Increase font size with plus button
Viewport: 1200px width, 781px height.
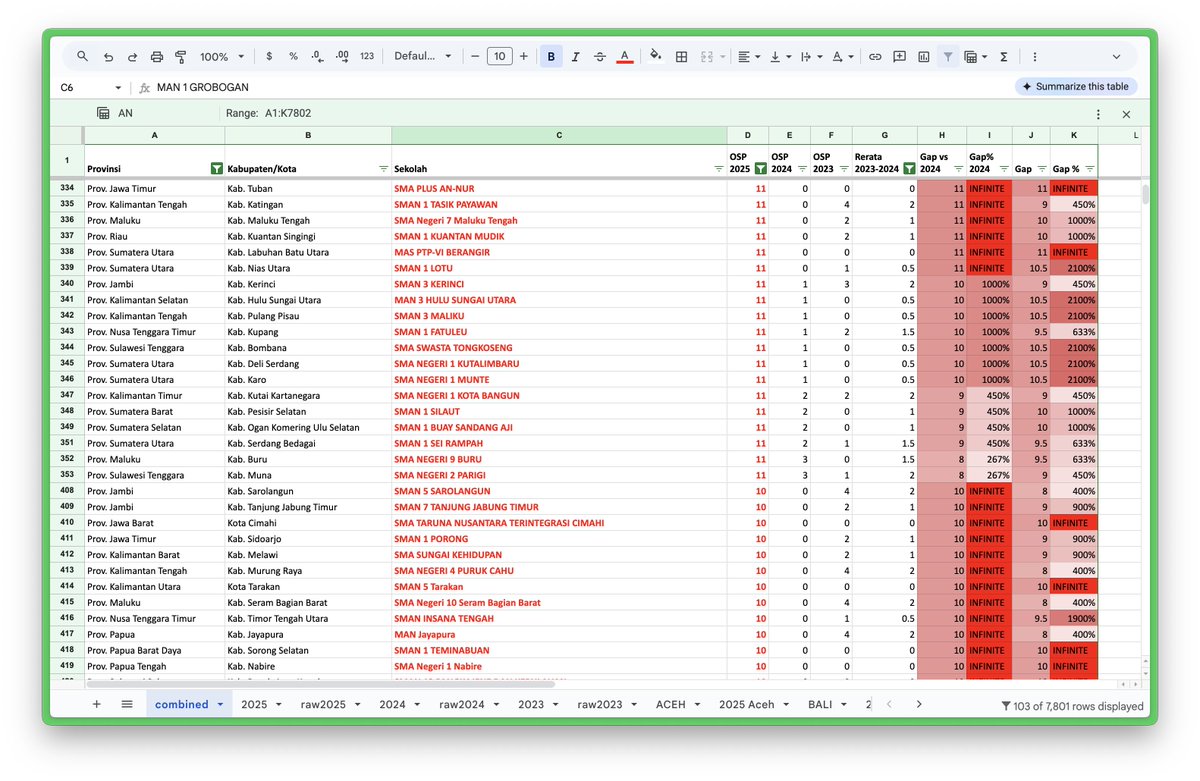(x=523, y=57)
